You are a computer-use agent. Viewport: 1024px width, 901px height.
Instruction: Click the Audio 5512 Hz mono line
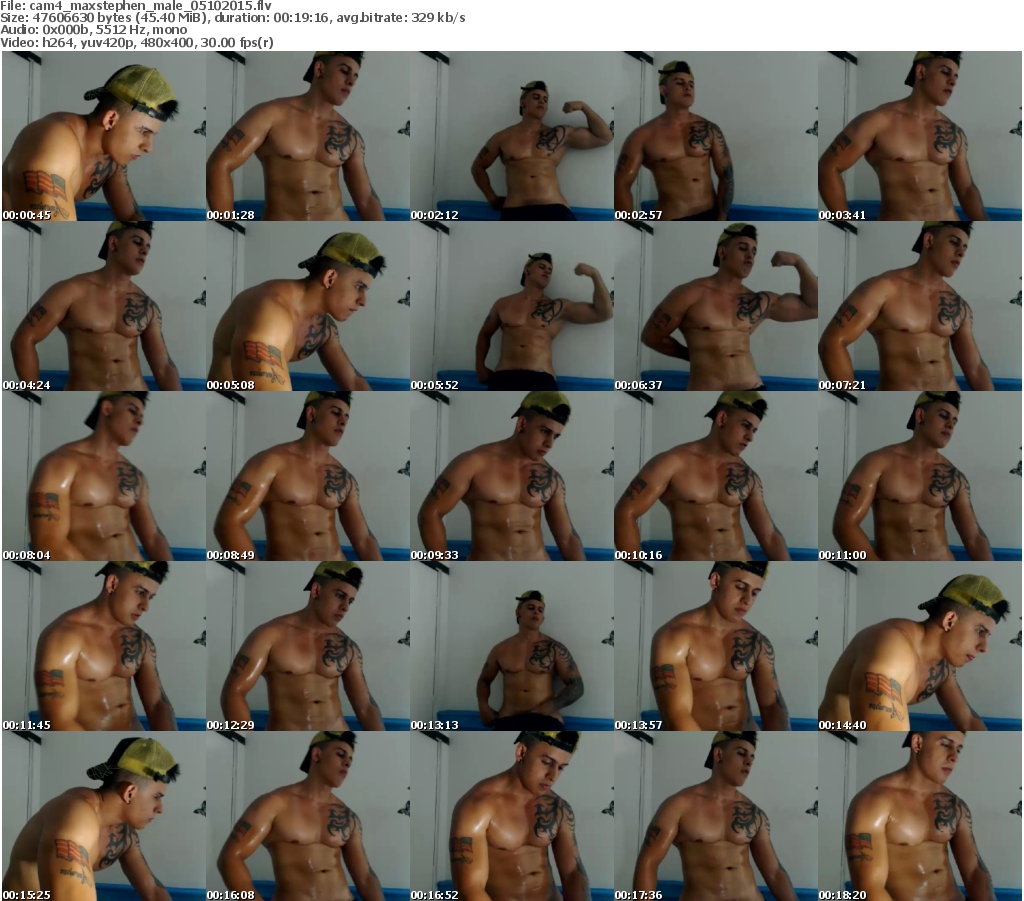point(93,30)
